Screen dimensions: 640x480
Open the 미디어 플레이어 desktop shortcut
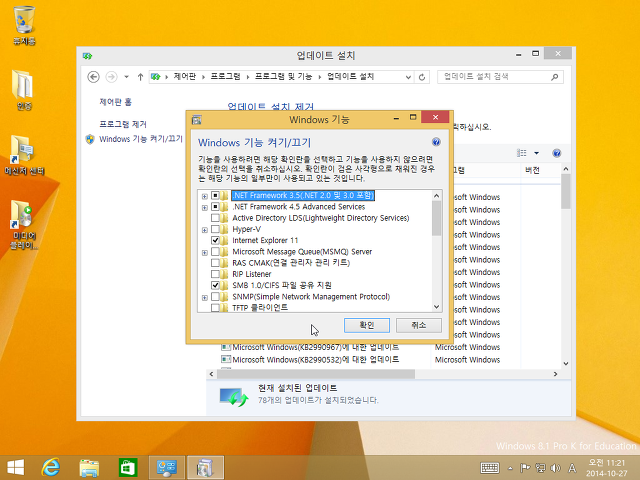click(24, 224)
